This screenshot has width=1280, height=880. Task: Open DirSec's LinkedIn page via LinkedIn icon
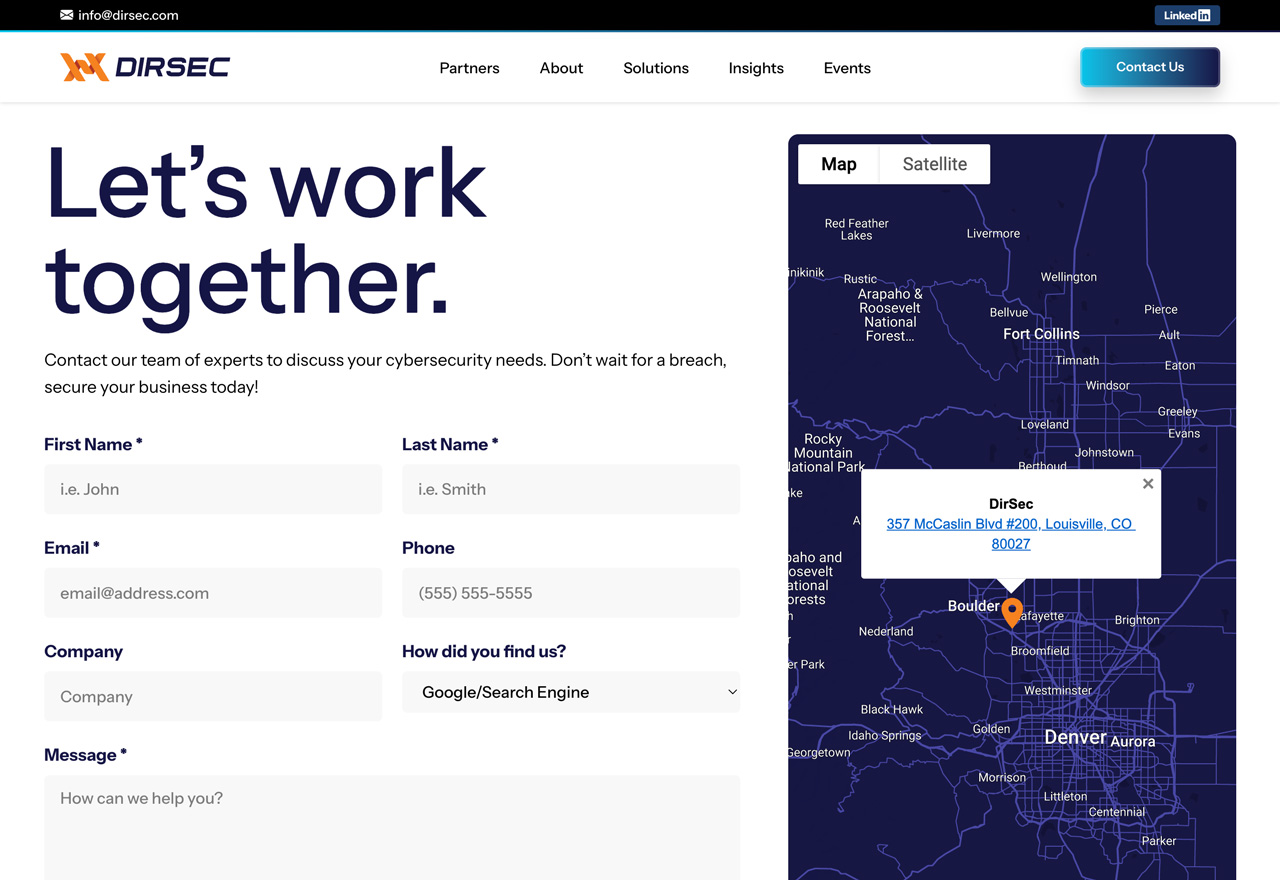point(1187,15)
